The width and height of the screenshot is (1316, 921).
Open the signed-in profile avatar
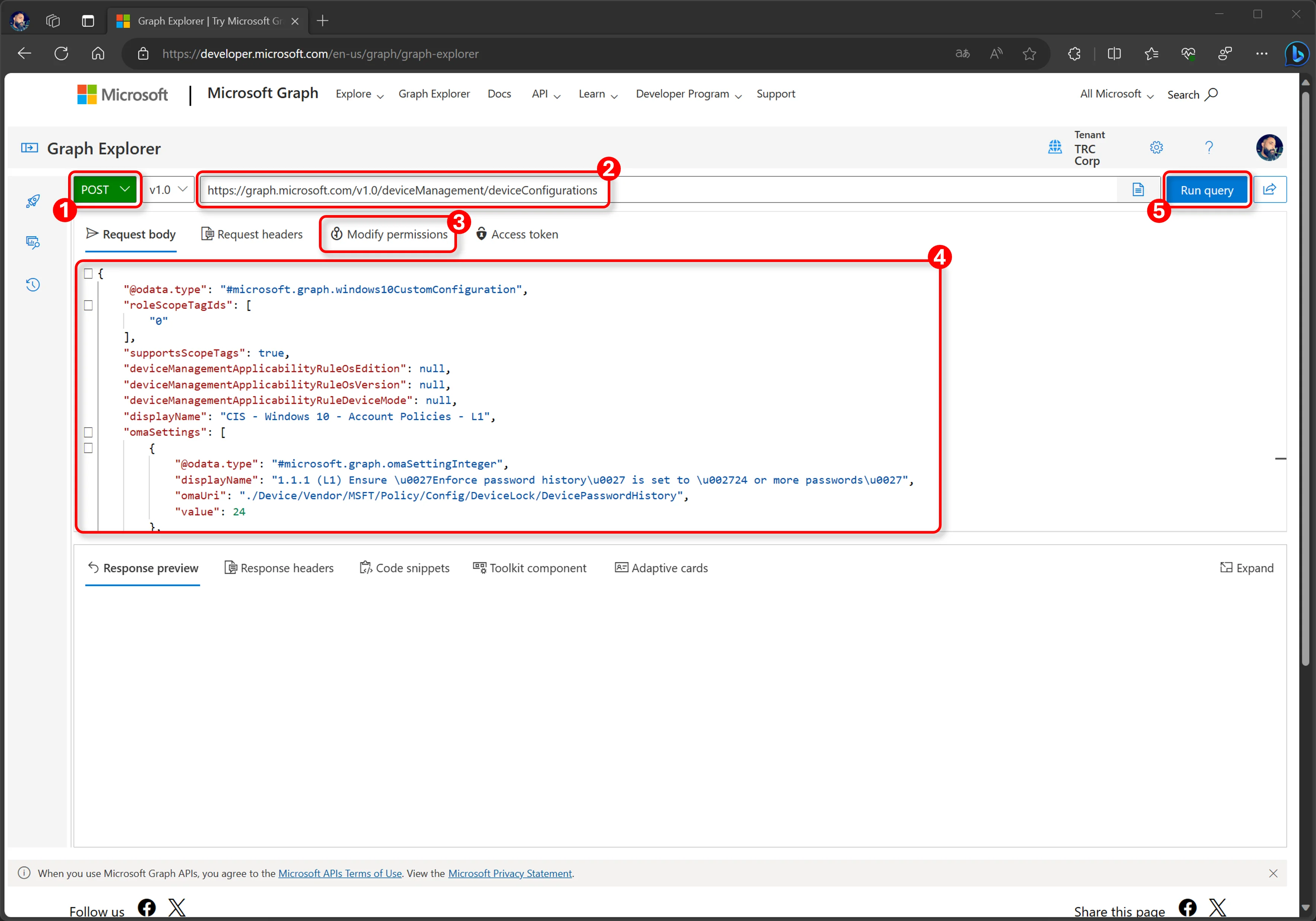coord(1269,148)
